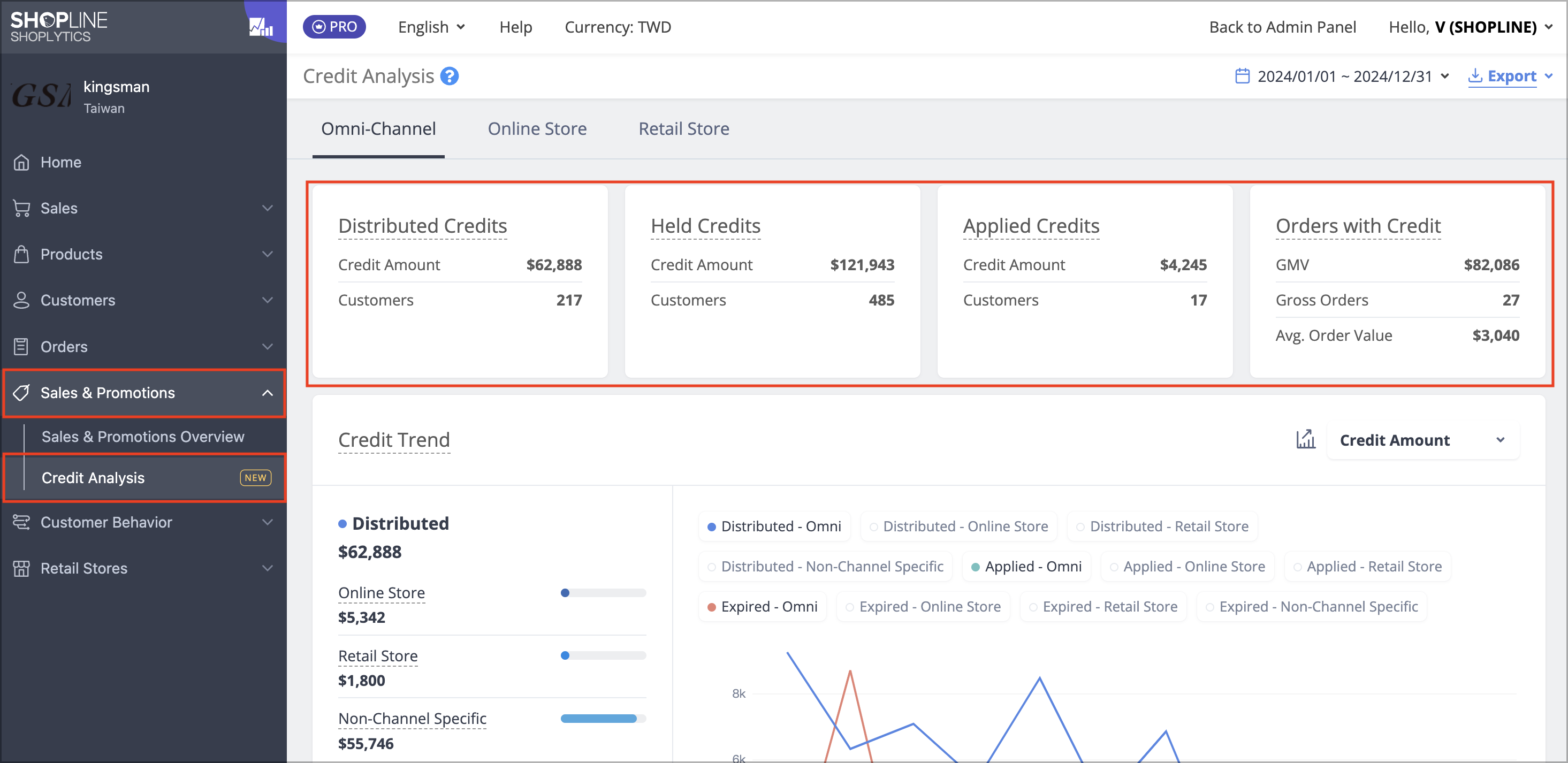Open the Credit Analysis help question icon
Image resolution: width=1568 pixels, height=763 pixels.
tap(449, 76)
